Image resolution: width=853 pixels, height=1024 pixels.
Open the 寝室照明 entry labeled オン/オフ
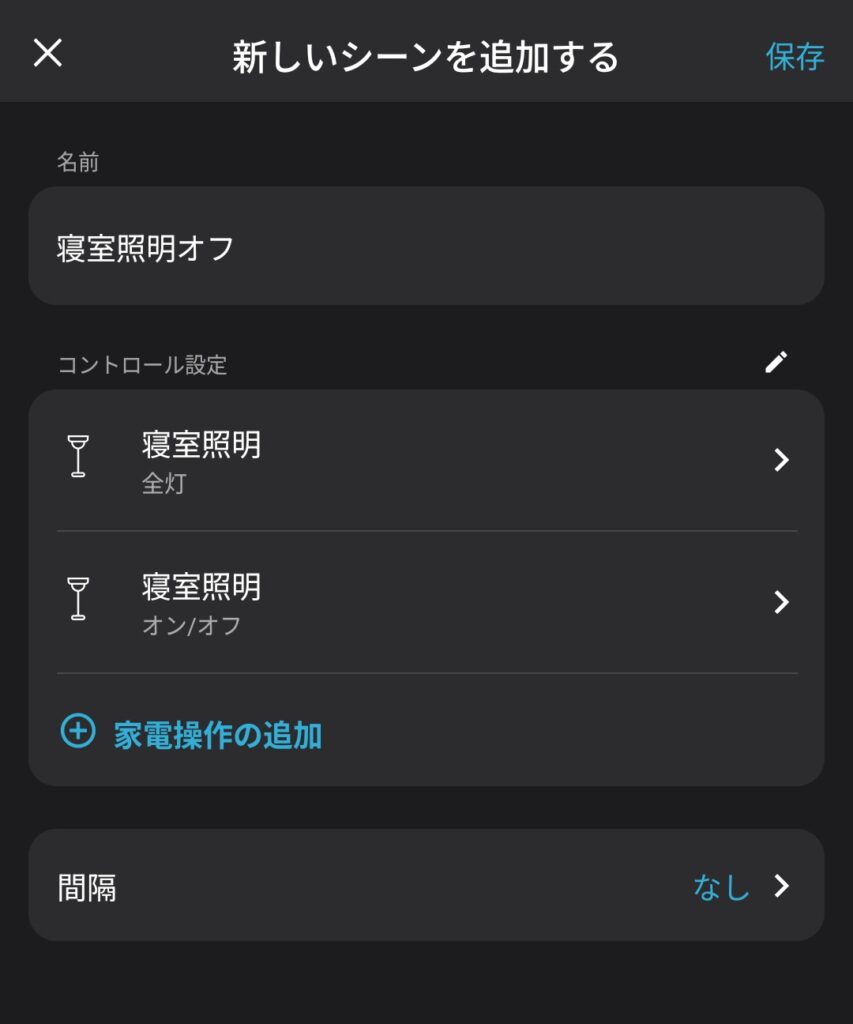(x=201, y=587)
